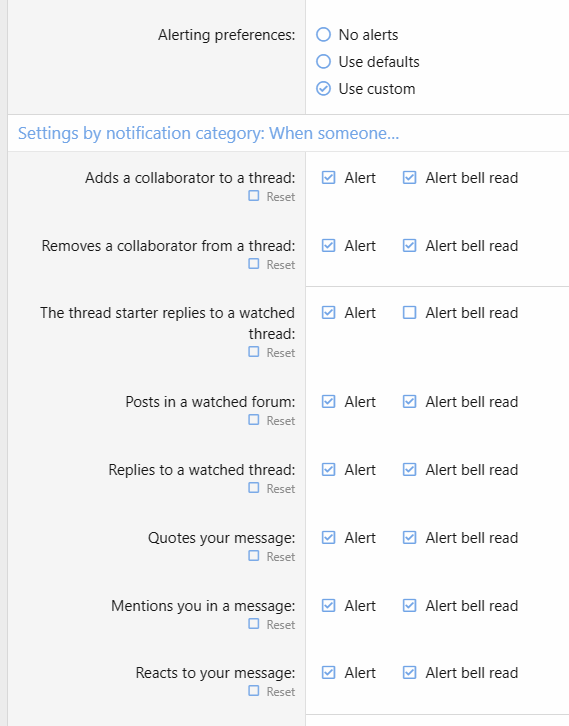
Task: Uncheck Alert for Adds a collaborator
Action: coord(328,177)
